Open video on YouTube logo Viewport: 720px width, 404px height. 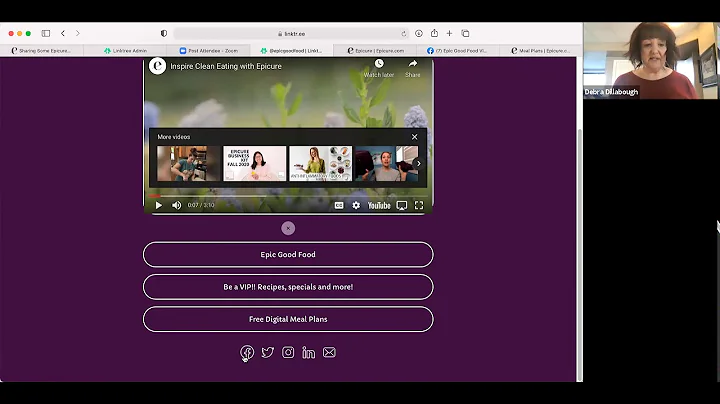coord(379,205)
